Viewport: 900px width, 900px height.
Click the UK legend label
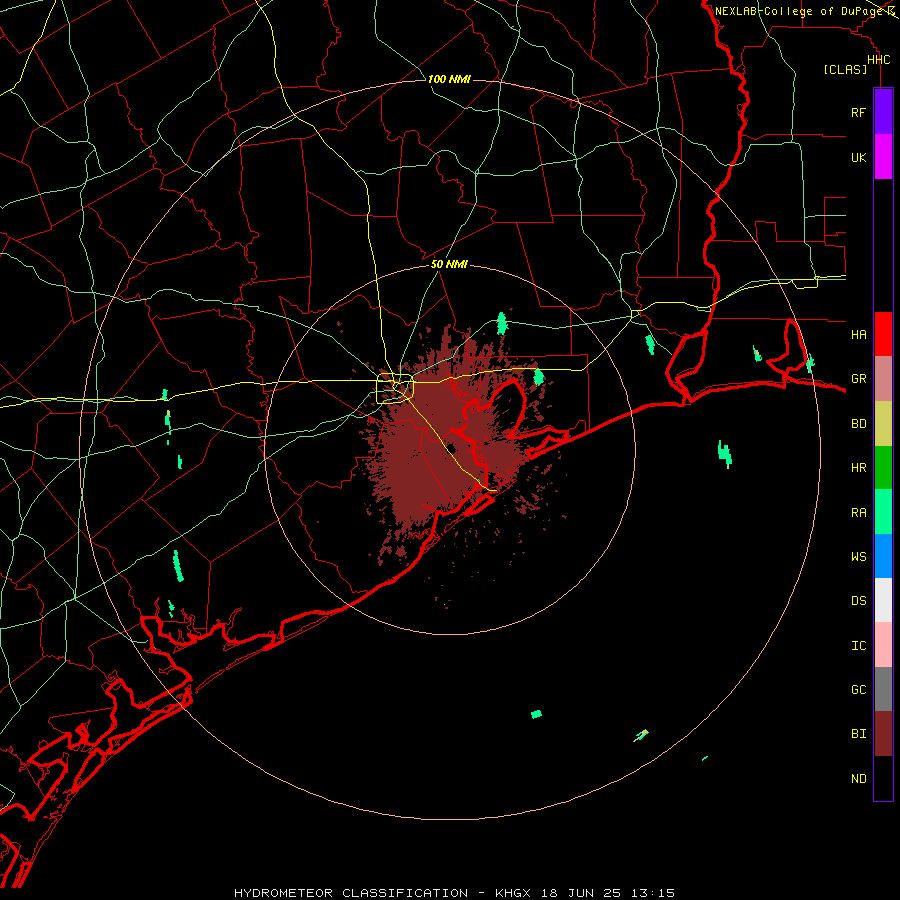858,157
